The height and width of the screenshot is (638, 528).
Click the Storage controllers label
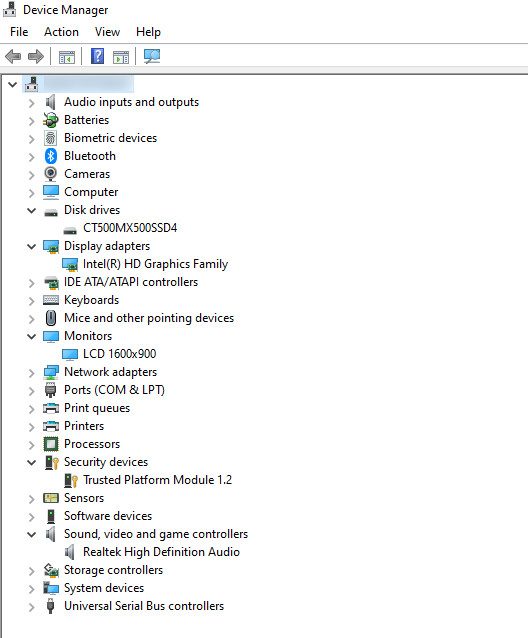[113, 570]
